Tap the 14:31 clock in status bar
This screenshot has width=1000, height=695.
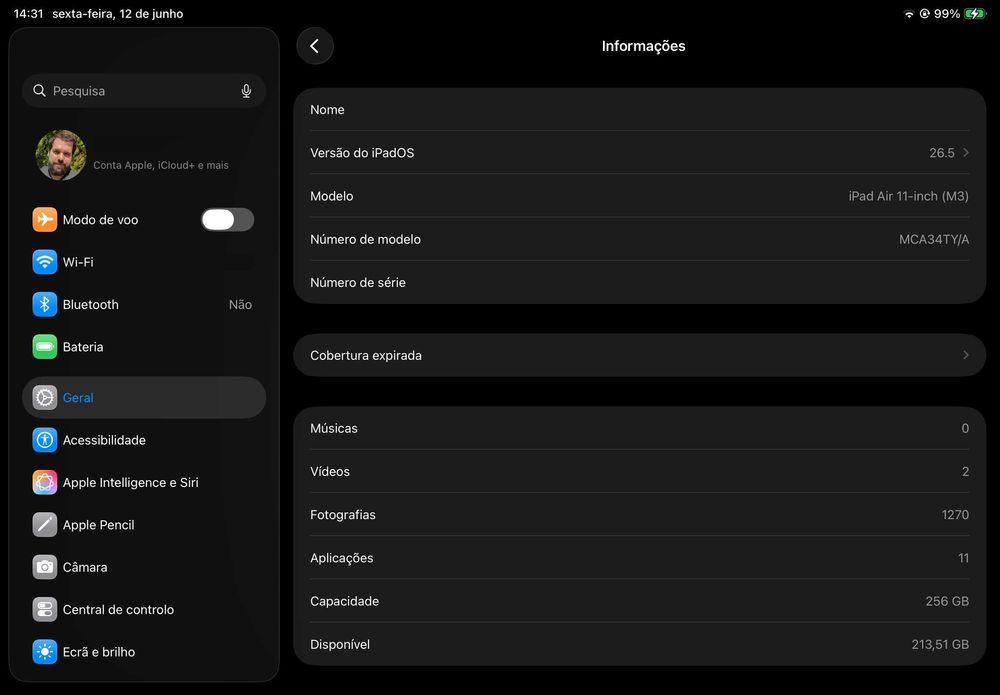click(x=29, y=13)
